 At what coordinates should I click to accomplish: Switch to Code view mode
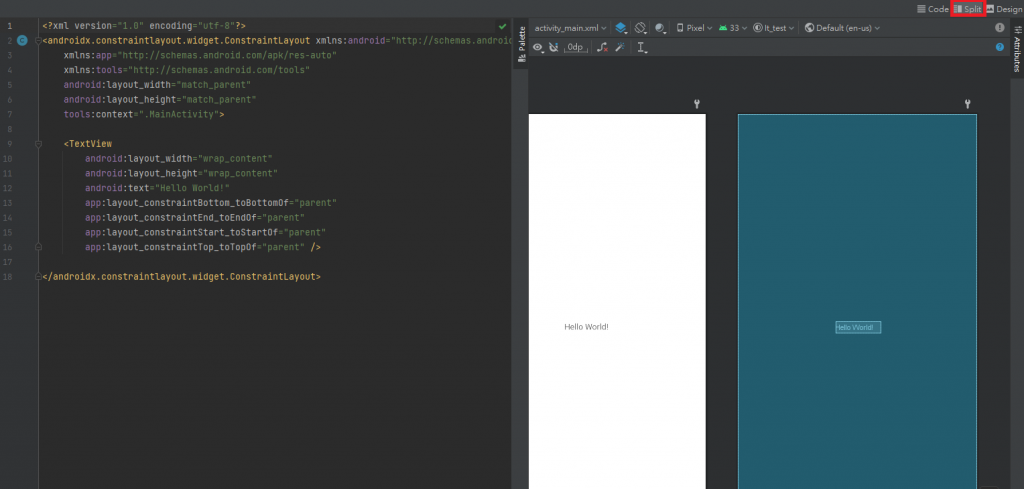933,9
